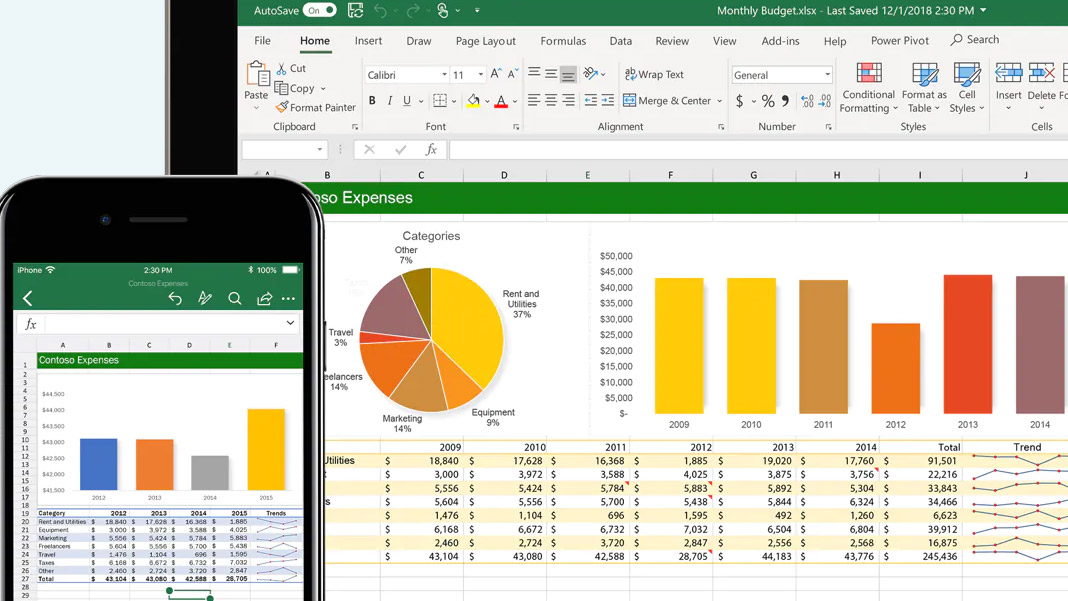
Task: Decrease font size with smaller A icon
Action: [512, 74]
